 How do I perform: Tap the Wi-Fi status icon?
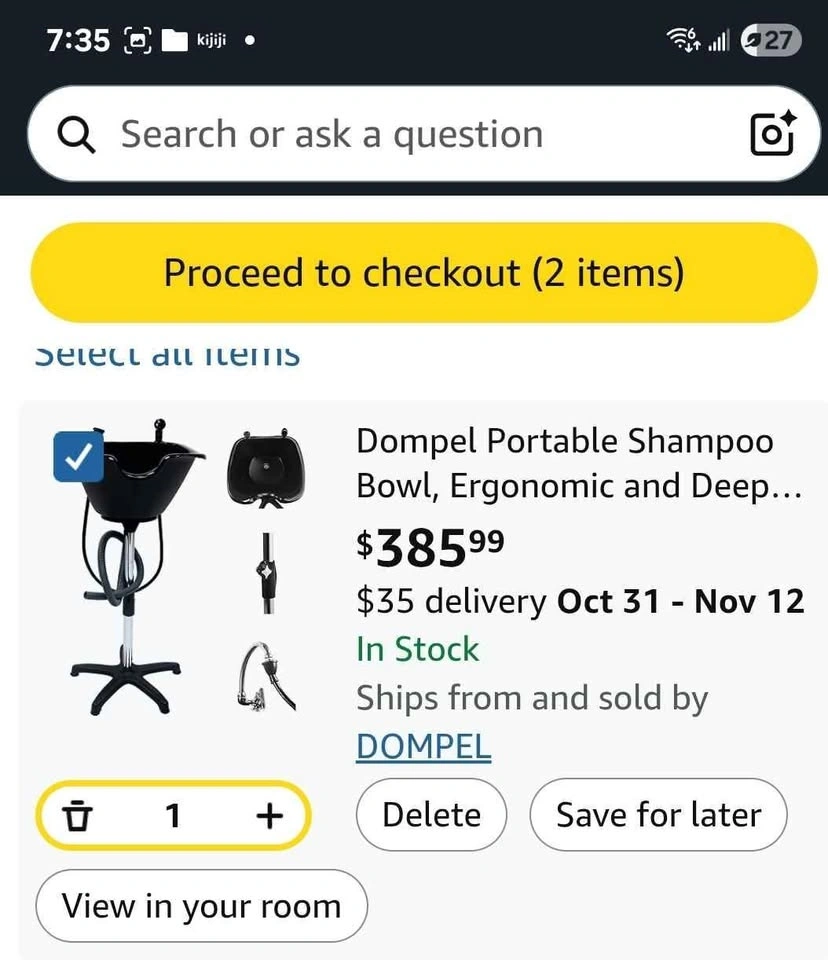(x=683, y=40)
